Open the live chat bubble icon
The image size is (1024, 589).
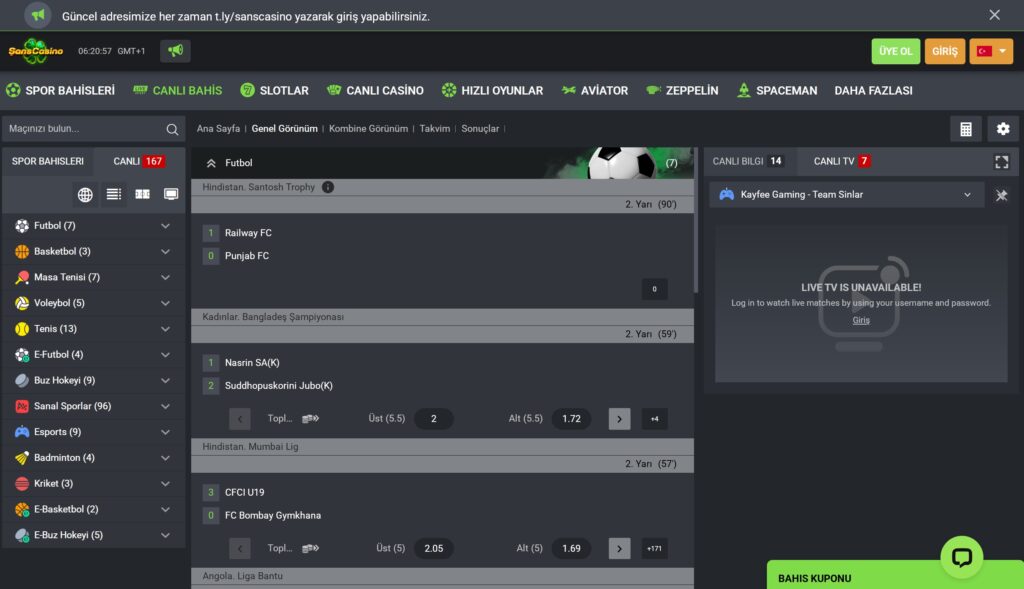tap(961, 557)
